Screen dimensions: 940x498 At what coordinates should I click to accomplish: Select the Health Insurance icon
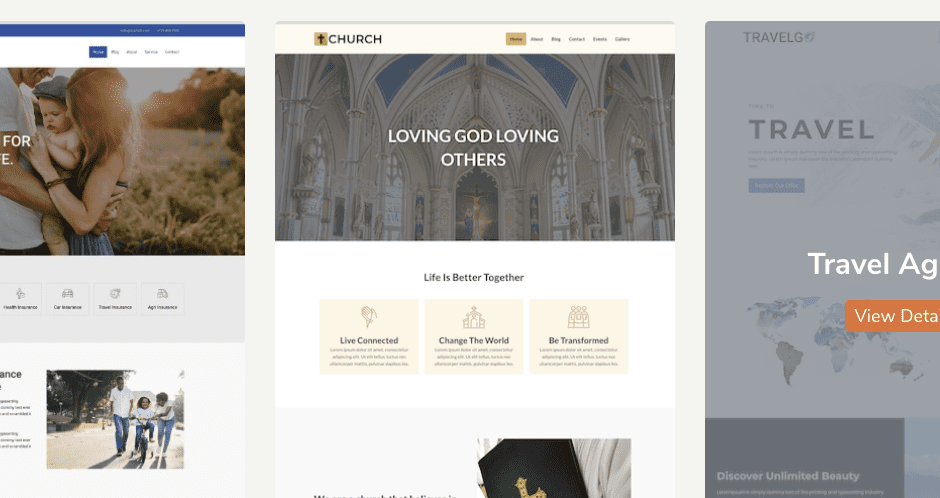click(20, 294)
